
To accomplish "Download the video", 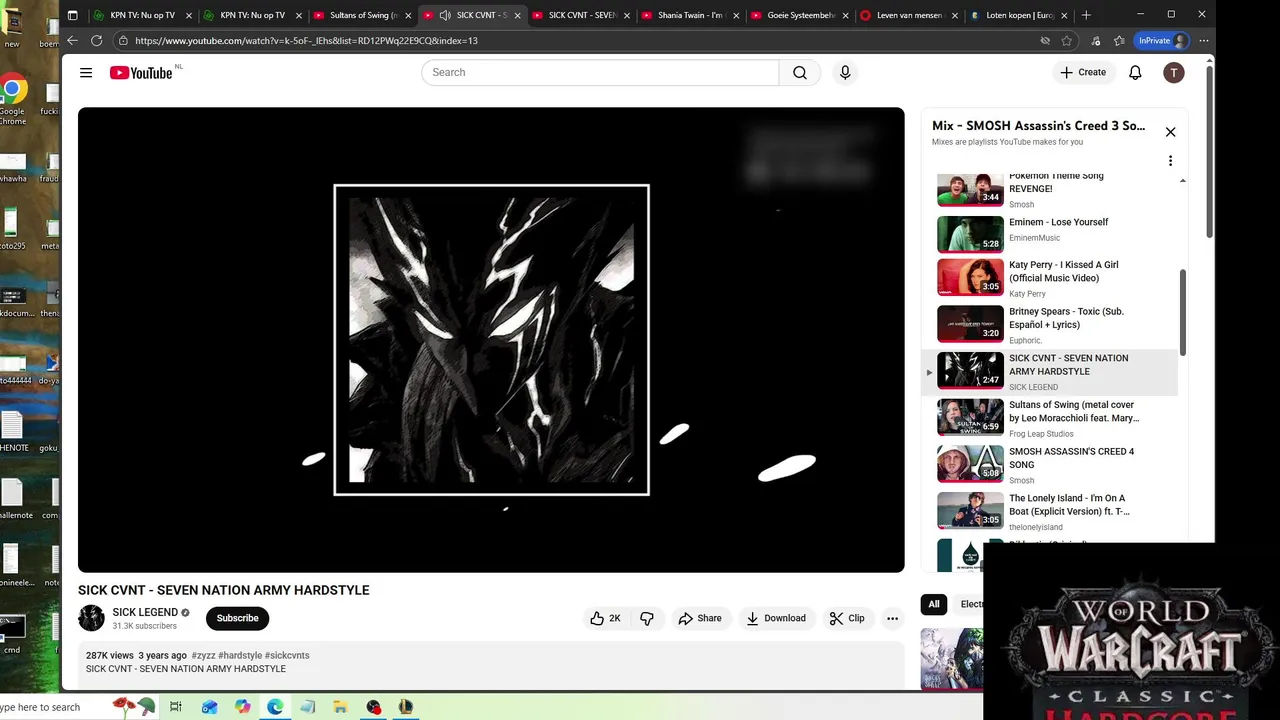I will [776, 618].
